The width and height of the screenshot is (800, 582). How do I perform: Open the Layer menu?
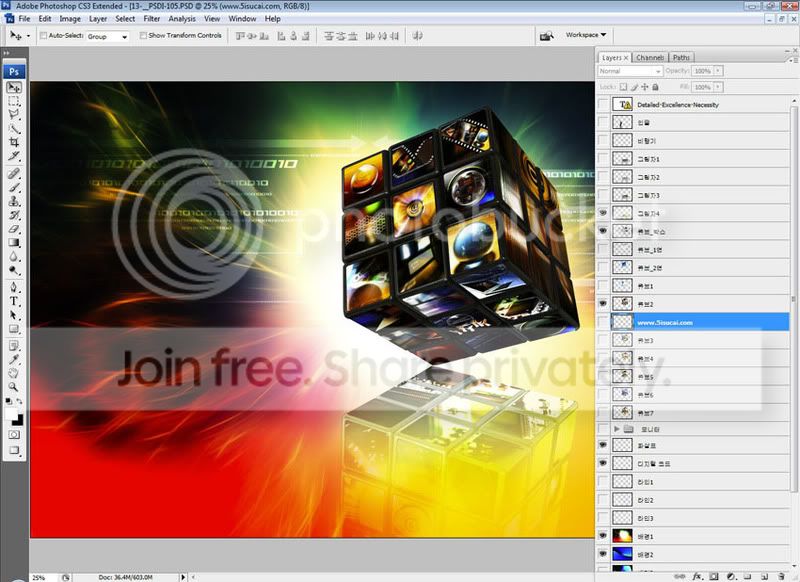pos(98,18)
